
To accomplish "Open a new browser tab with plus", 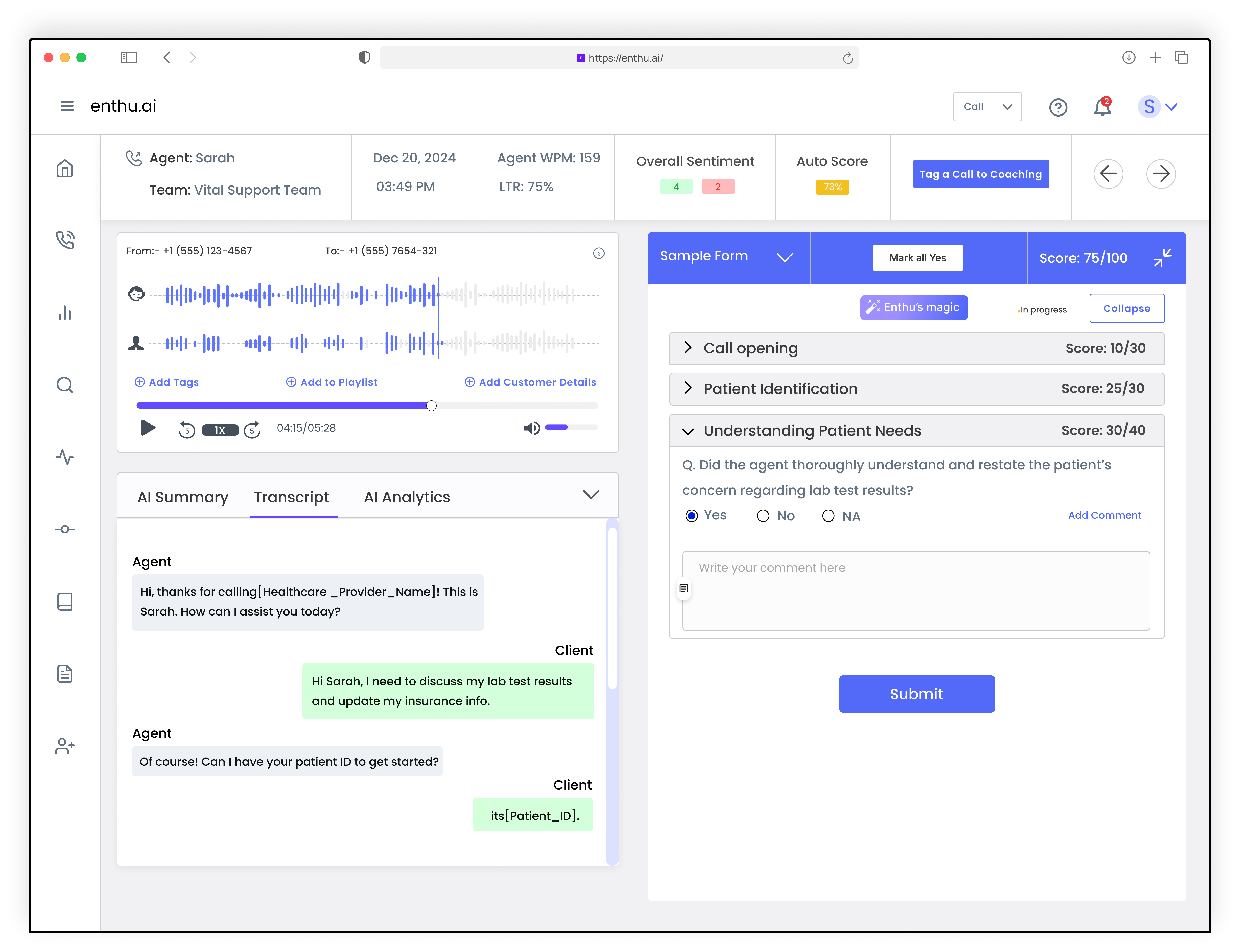I will coord(1155,57).
